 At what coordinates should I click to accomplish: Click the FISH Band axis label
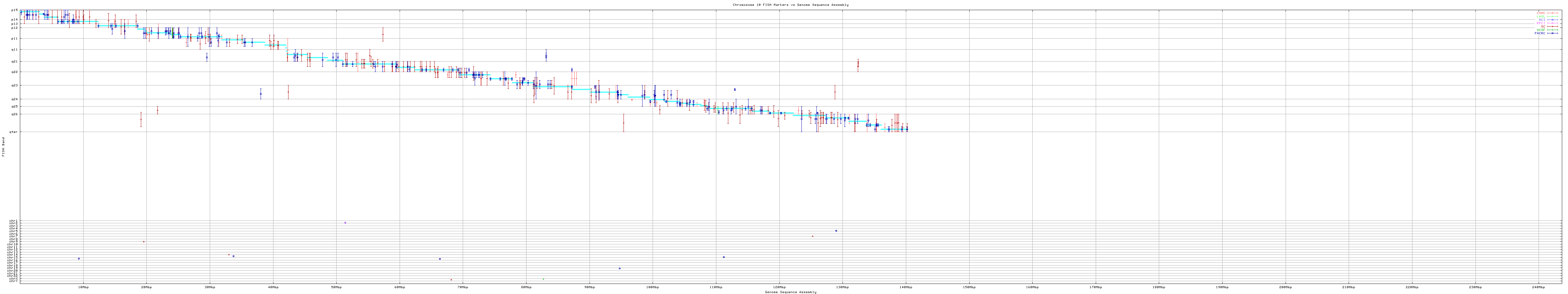tap(3, 147)
